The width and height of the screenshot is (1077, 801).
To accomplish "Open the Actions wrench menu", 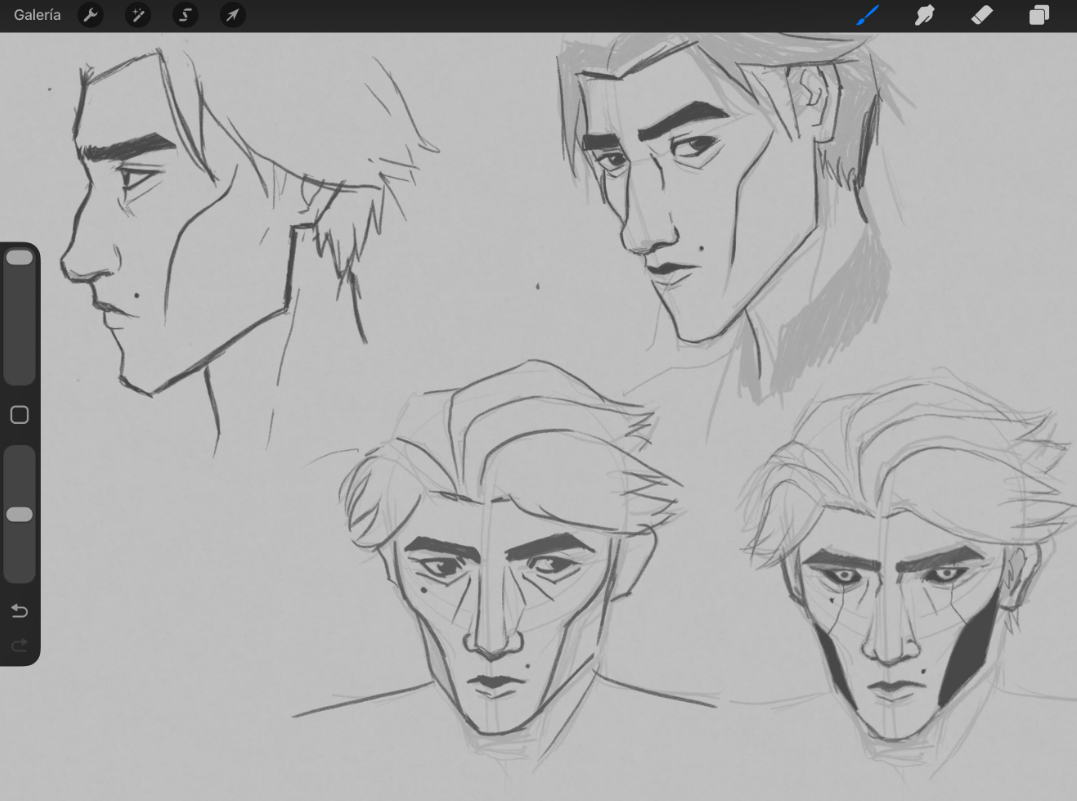I will [90, 15].
